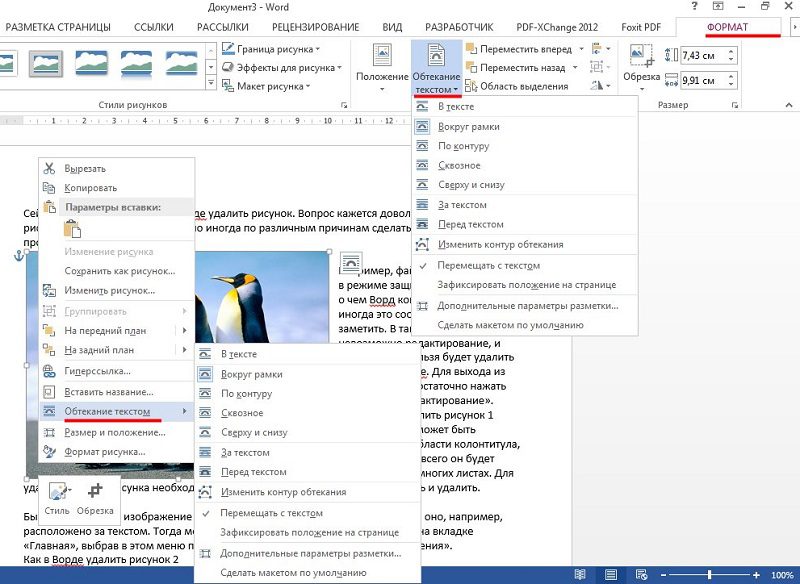Viewport: 800px width, 584px height.
Task: Choose За текстом in the context submenu
Action: click(x=308, y=452)
